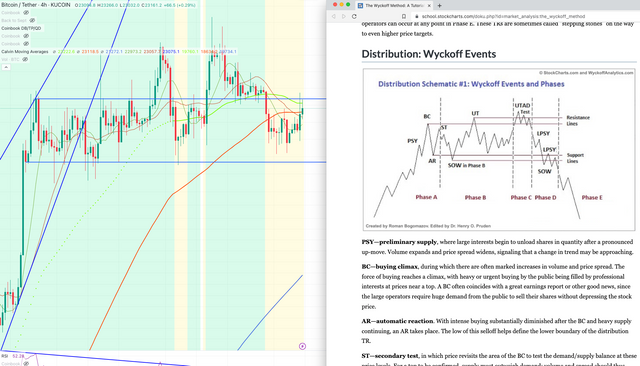Close The Wyckoff Method tab
The width and height of the screenshot is (640, 366).
coord(429,6)
